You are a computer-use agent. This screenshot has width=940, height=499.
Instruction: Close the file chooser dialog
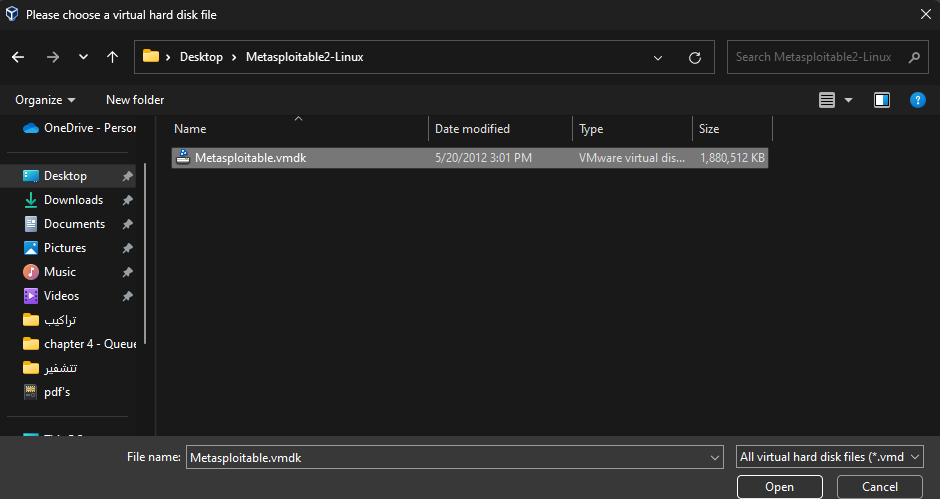pos(926,14)
